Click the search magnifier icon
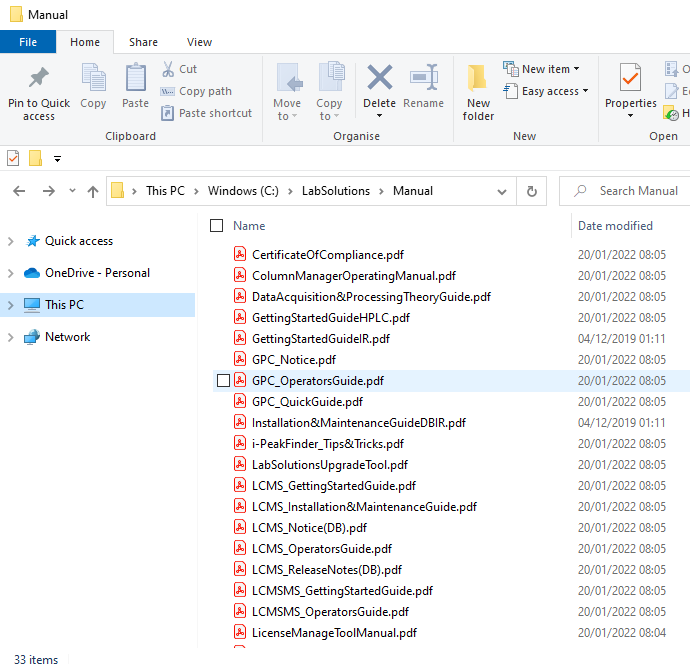 point(580,191)
